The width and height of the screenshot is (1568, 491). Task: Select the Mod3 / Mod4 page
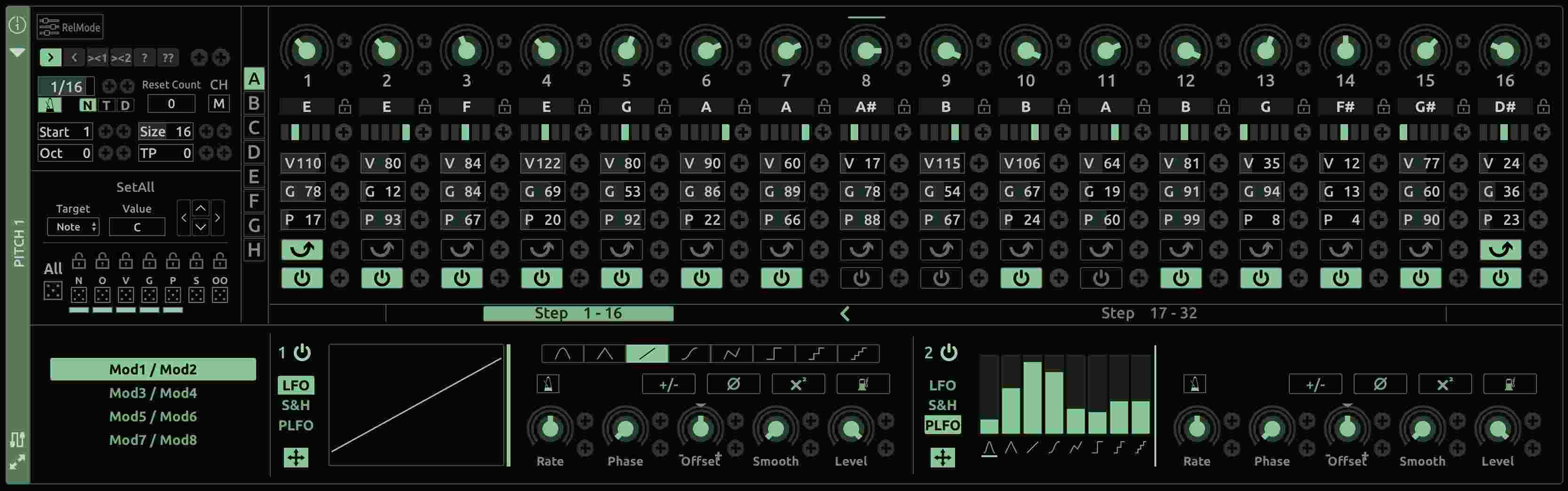(153, 393)
